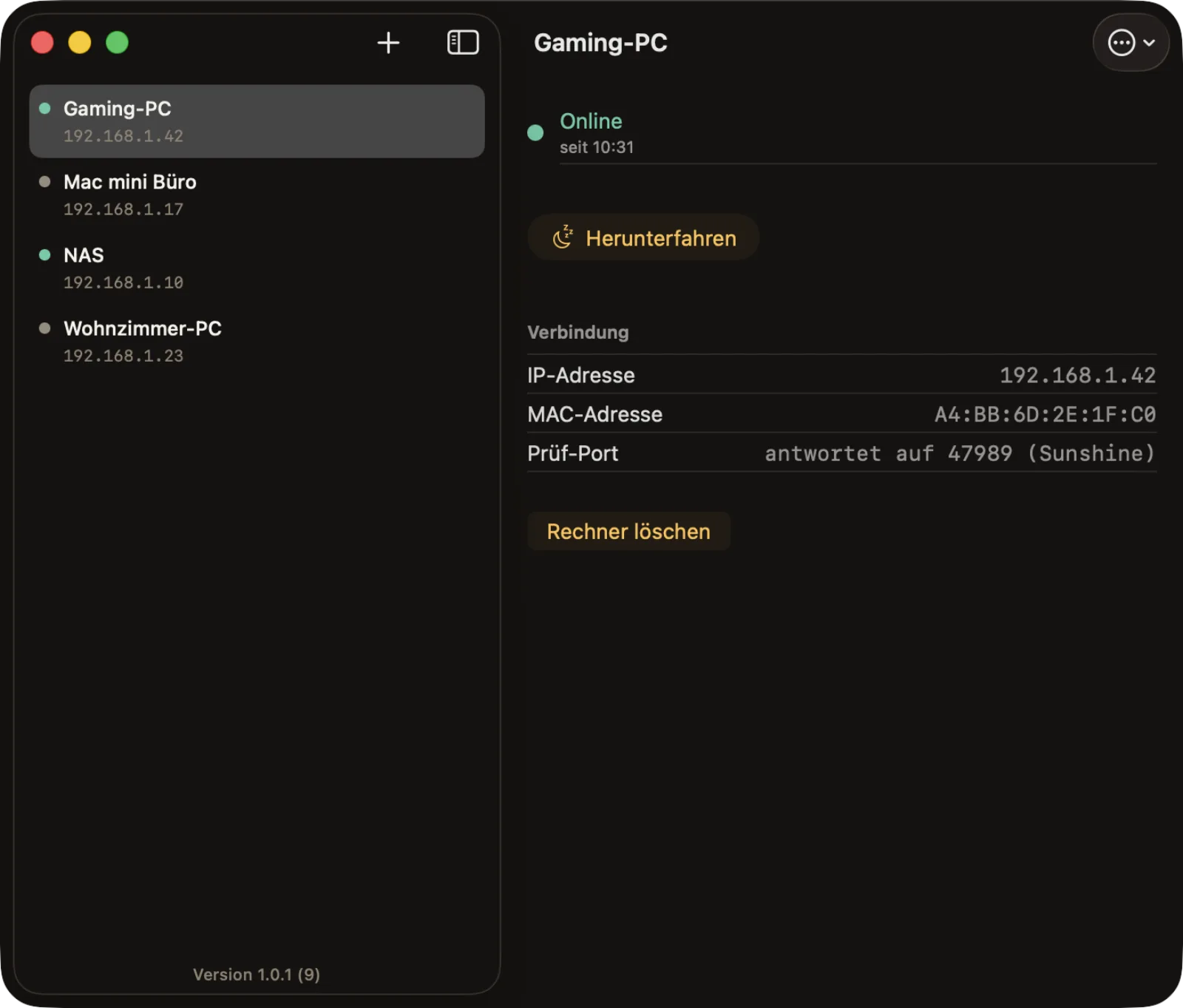
Task: Click the MAC-Adresse row label
Action: tap(594, 414)
